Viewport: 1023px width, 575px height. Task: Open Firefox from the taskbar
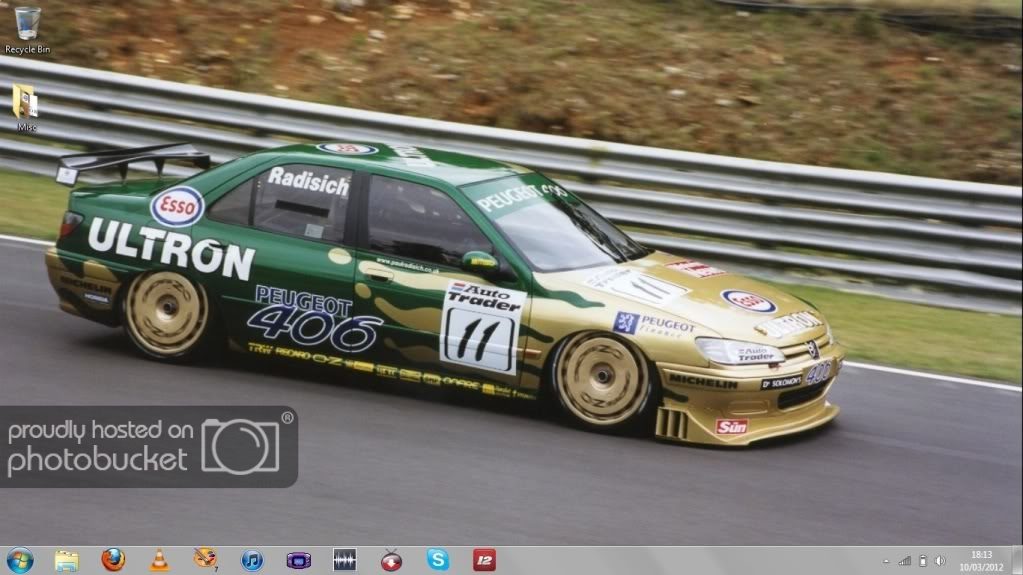113,560
